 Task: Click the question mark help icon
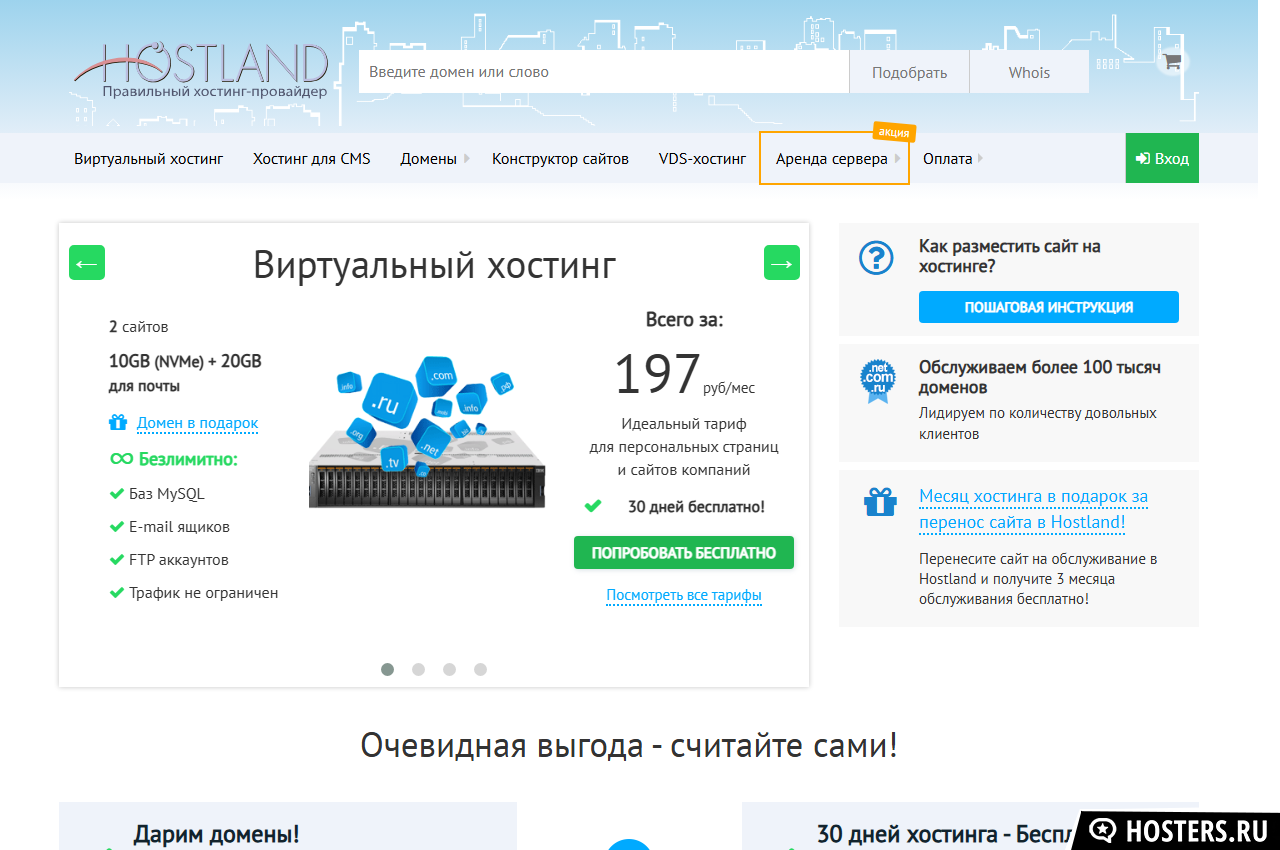click(876, 258)
